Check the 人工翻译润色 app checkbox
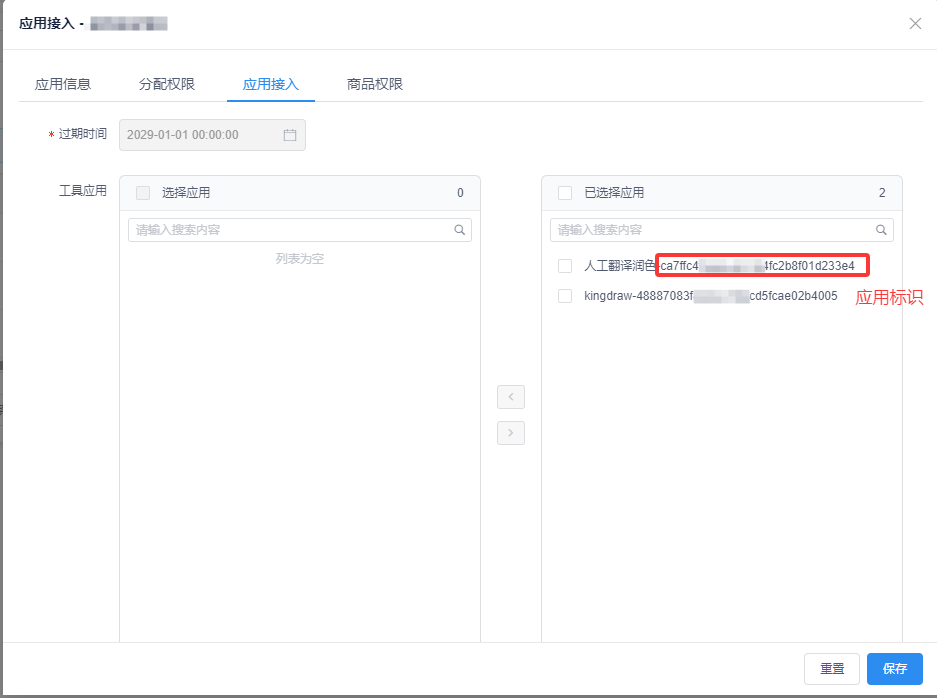Viewport: 937px width, 698px height. (x=565, y=266)
